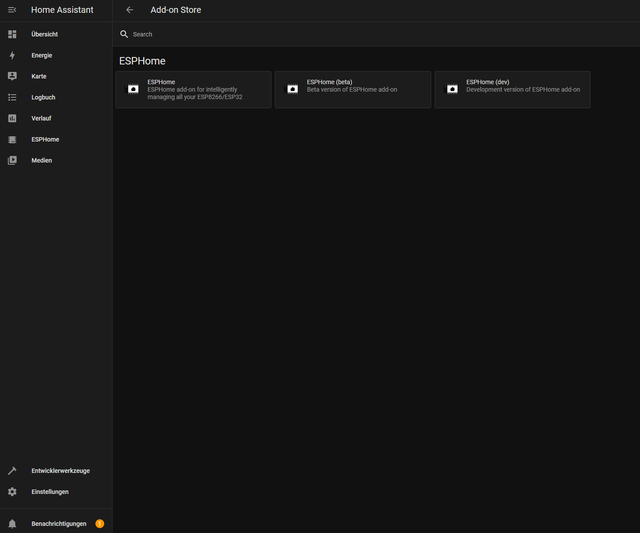
Task: Click the ESPHome repository section heading
Action: click(142, 61)
